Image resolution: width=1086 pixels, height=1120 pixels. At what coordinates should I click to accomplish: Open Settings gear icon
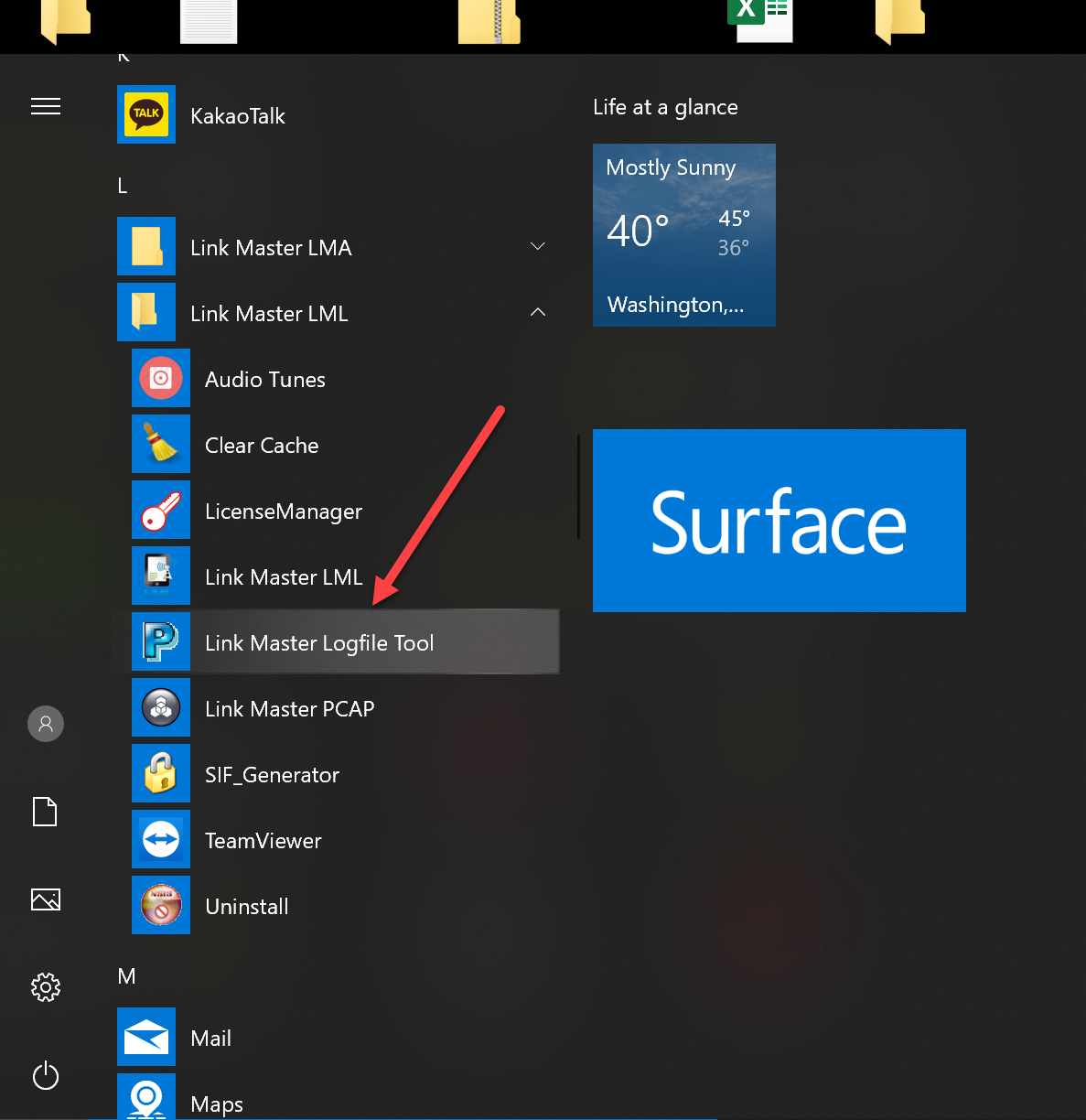click(46, 987)
